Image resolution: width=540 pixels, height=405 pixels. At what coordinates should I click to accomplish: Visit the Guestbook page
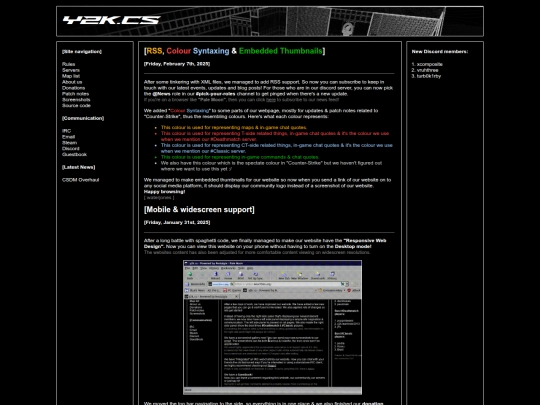click(x=74, y=154)
